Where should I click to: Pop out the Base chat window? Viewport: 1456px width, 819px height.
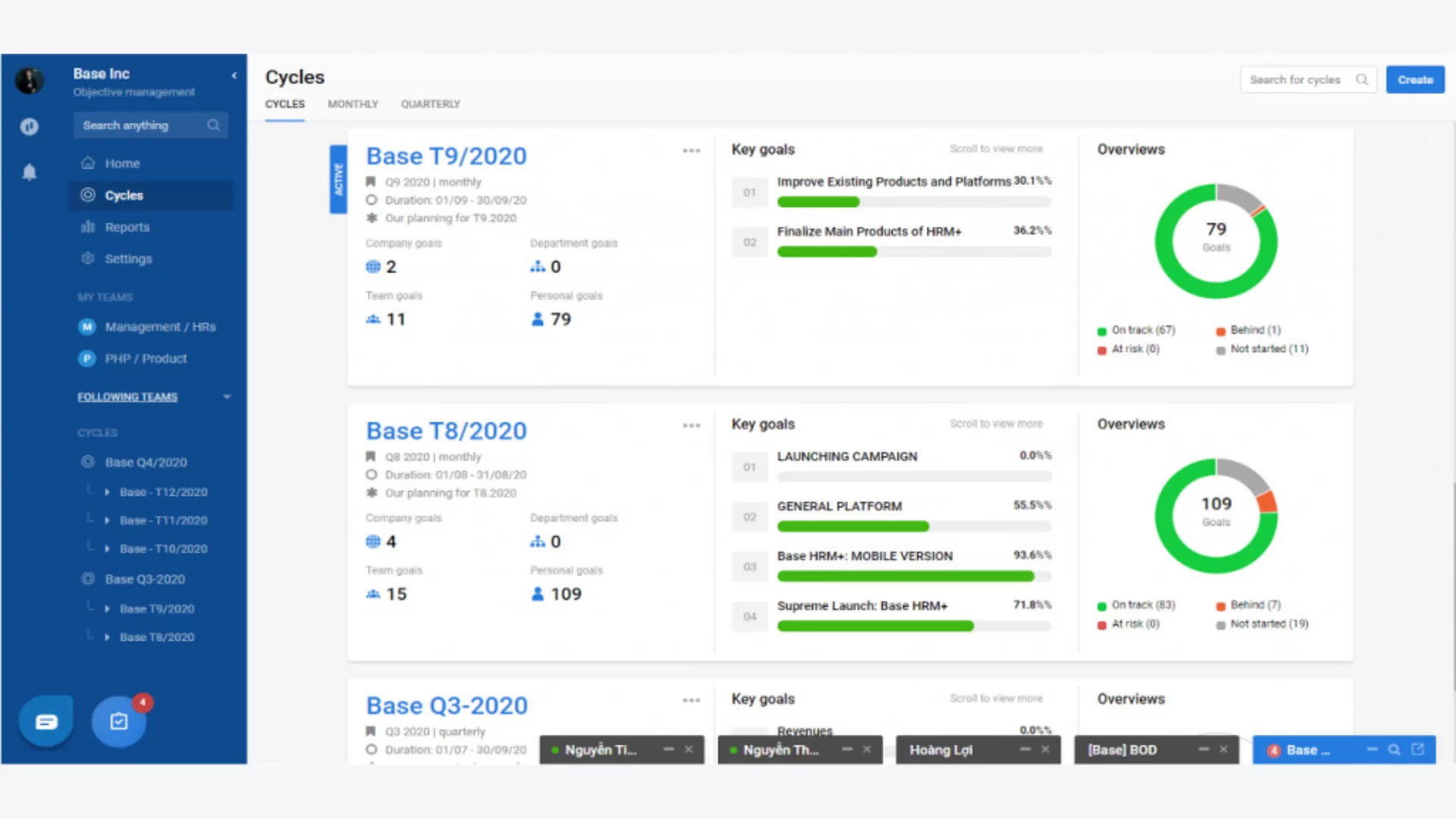click(x=1417, y=749)
